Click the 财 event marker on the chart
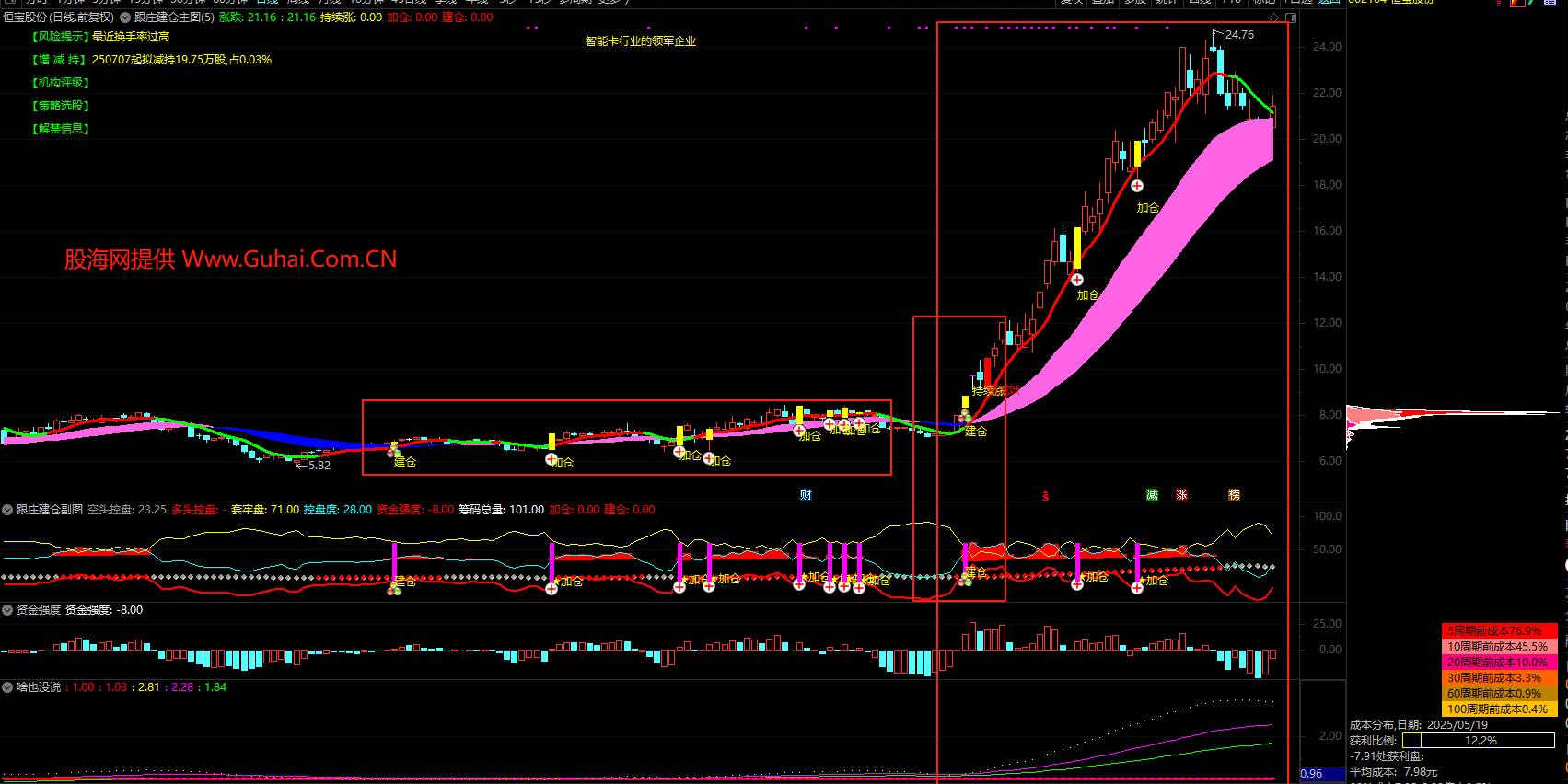 [806, 495]
